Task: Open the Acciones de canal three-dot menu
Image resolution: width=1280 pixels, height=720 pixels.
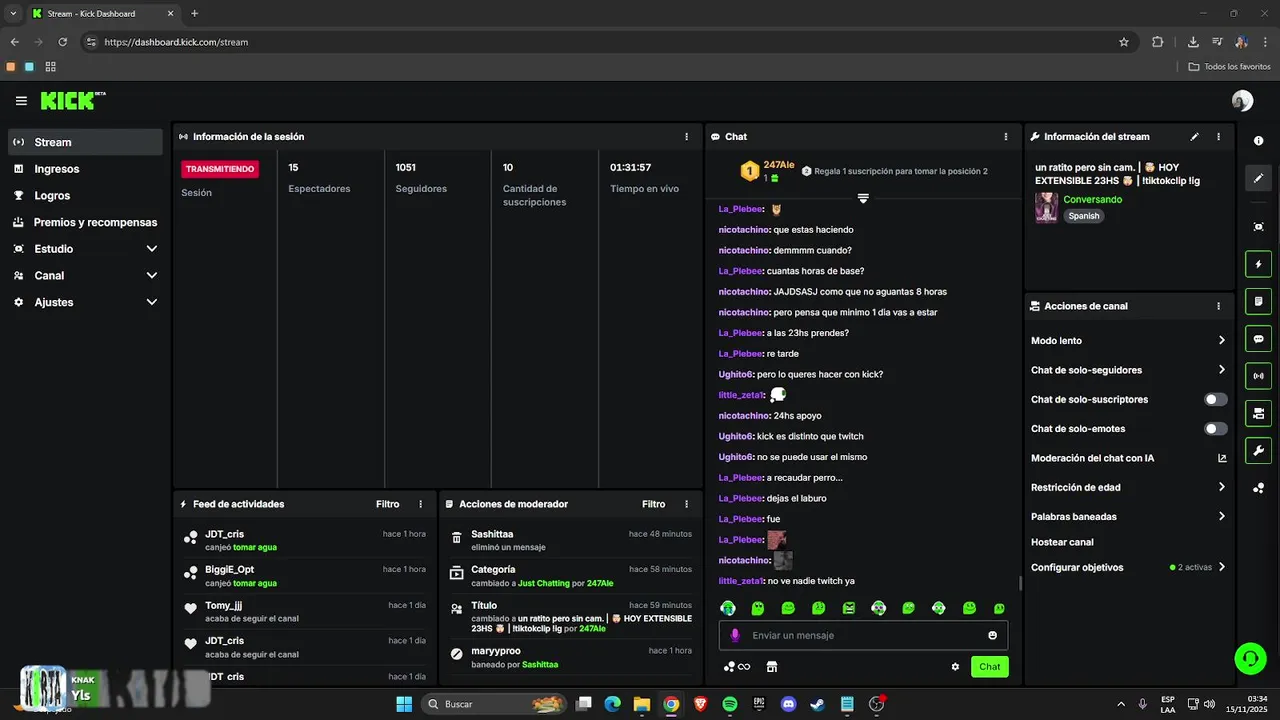Action: (1218, 307)
